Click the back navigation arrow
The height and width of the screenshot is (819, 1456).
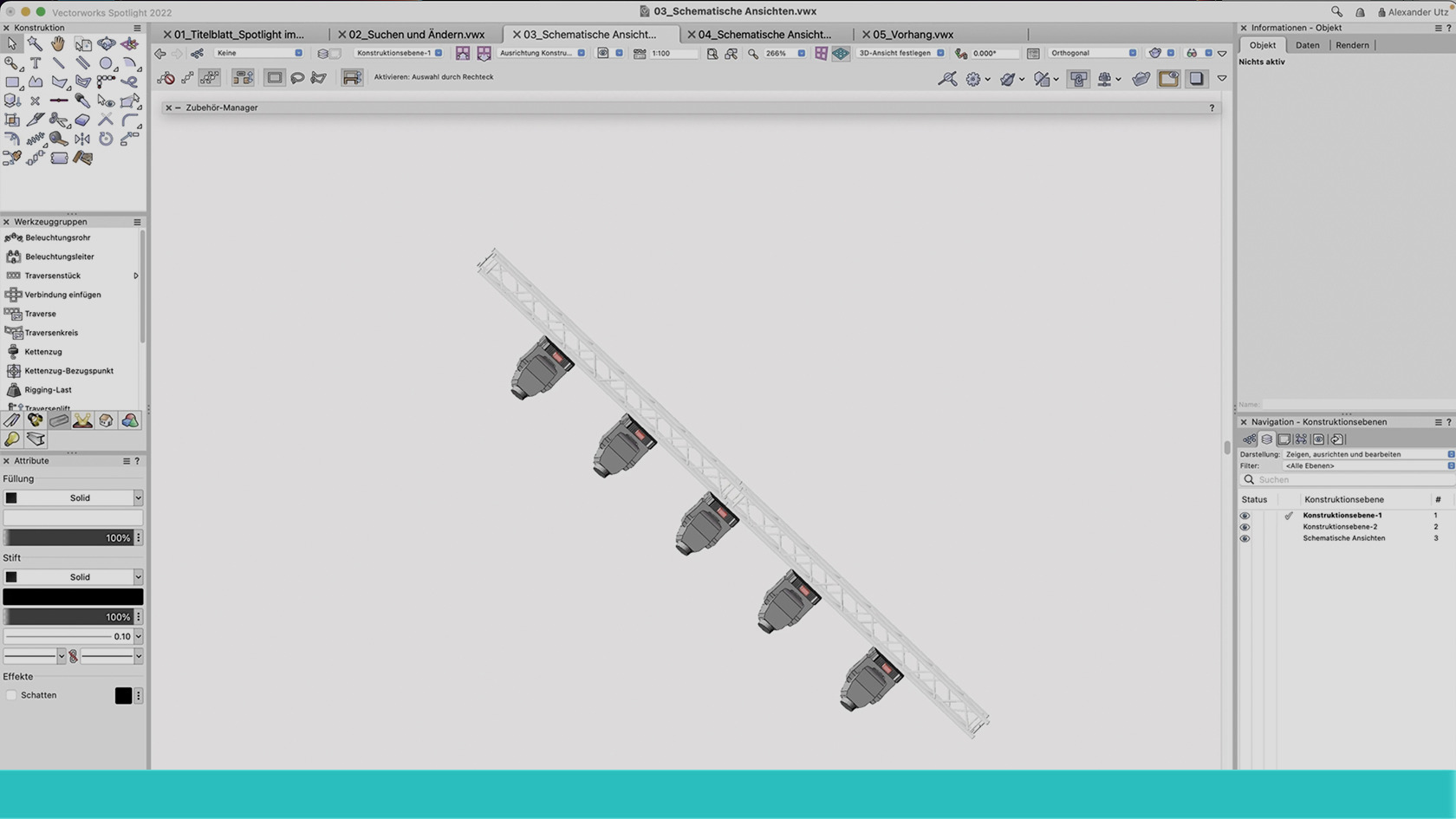pos(159,53)
